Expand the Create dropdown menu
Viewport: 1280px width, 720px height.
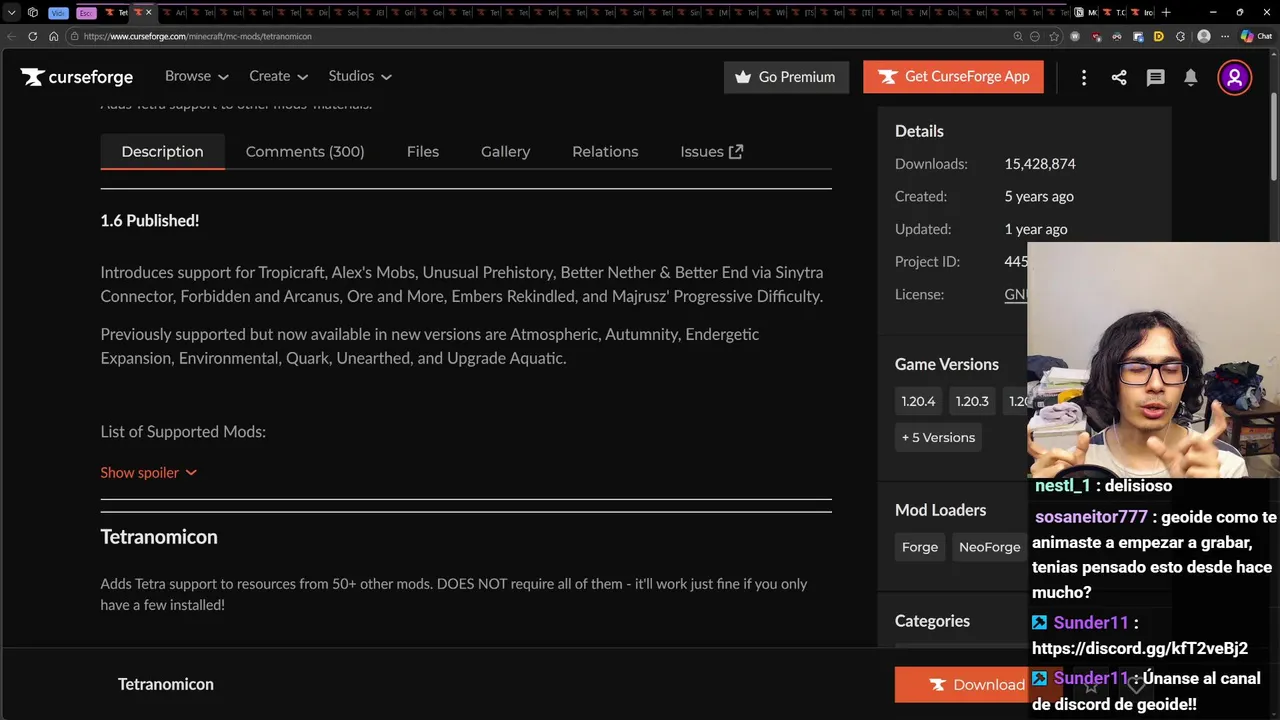point(279,76)
